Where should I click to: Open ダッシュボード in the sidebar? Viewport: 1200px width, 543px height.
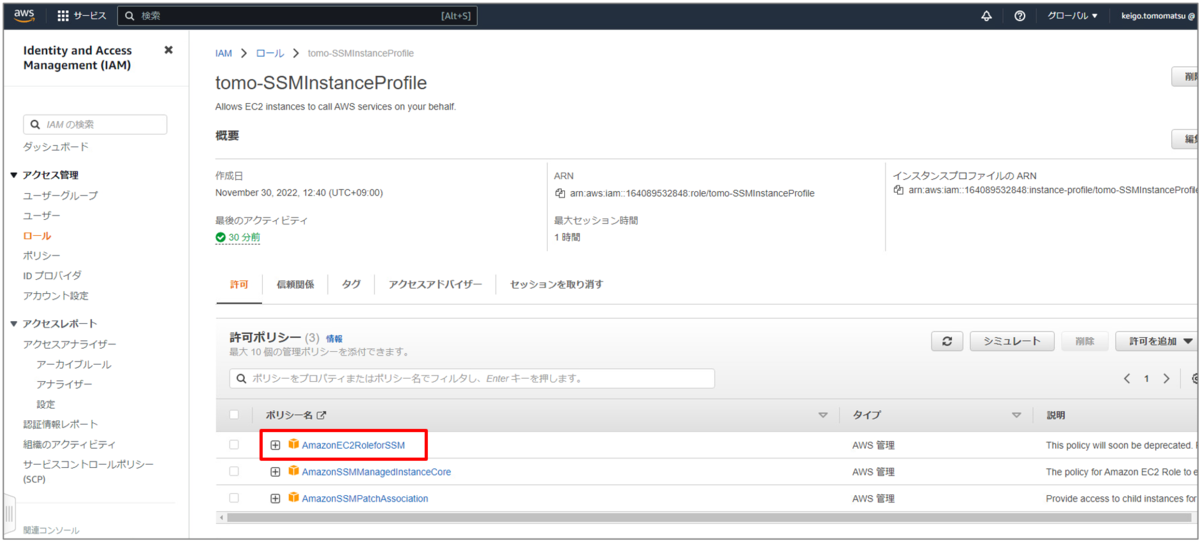tap(55, 147)
